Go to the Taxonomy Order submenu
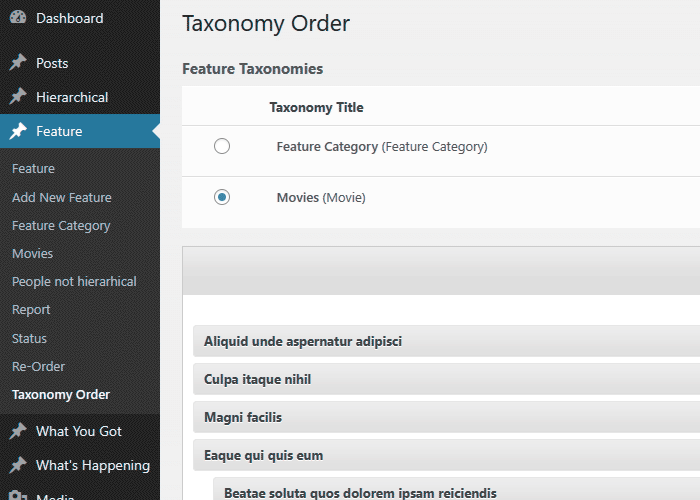Image resolution: width=700 pixels, height=500 pixels. (x=61, y=394)
